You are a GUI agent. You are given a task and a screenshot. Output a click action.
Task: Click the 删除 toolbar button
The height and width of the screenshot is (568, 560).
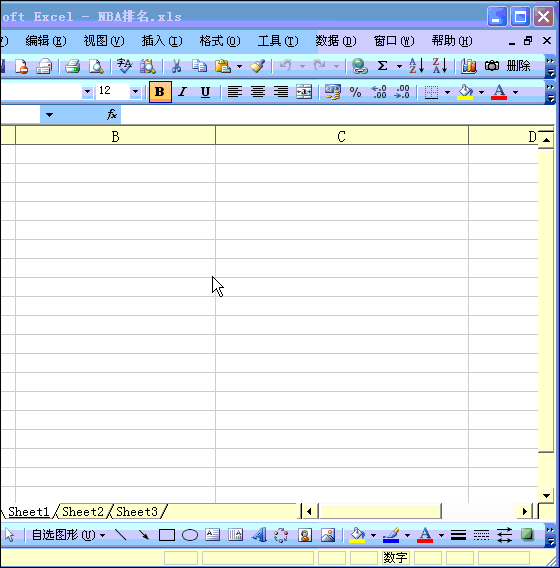(518, 66)
